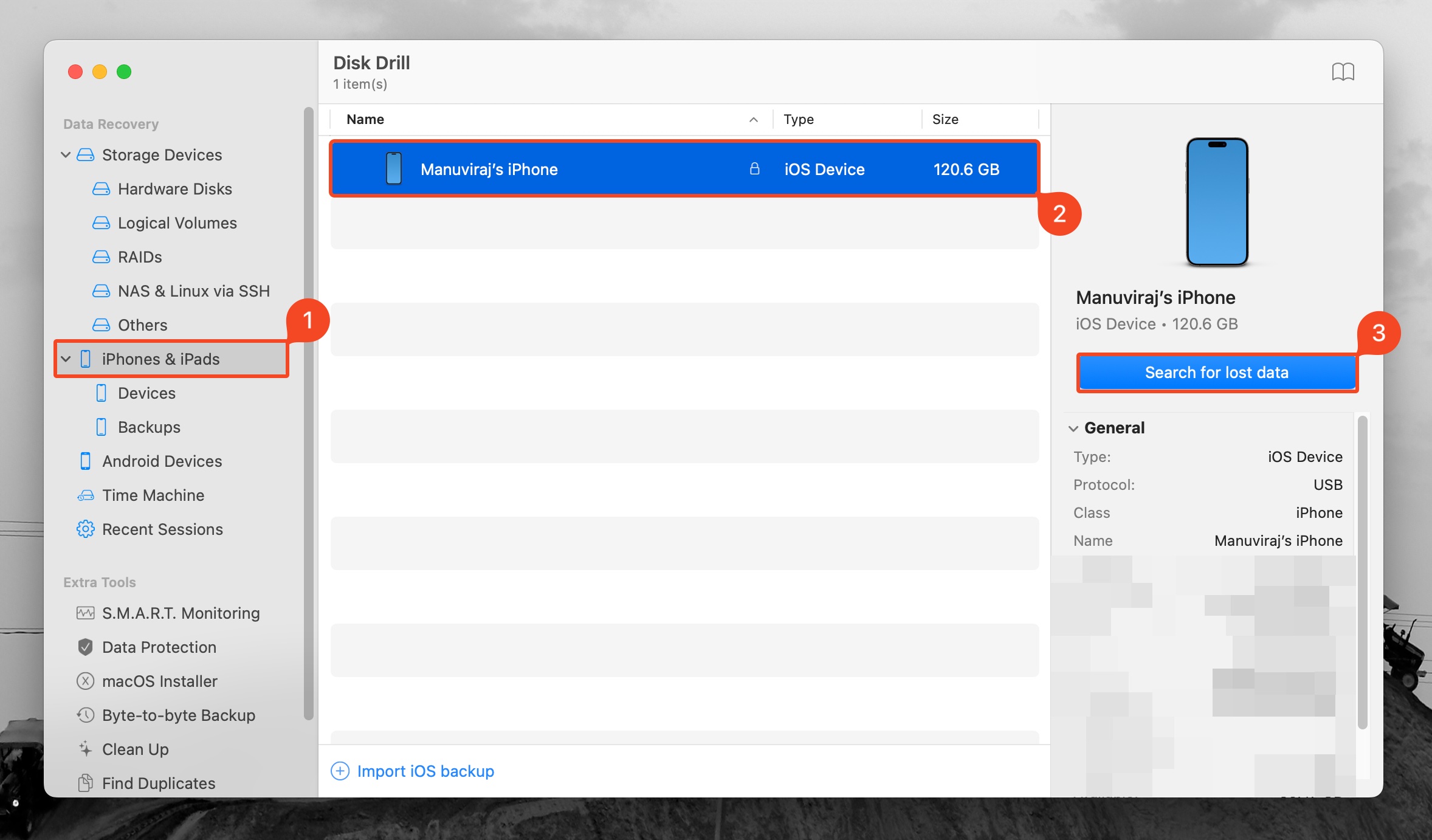This screenshot has height=840, width=1432.
Task: Click Search for lost data button
Action: [1217, 372]
